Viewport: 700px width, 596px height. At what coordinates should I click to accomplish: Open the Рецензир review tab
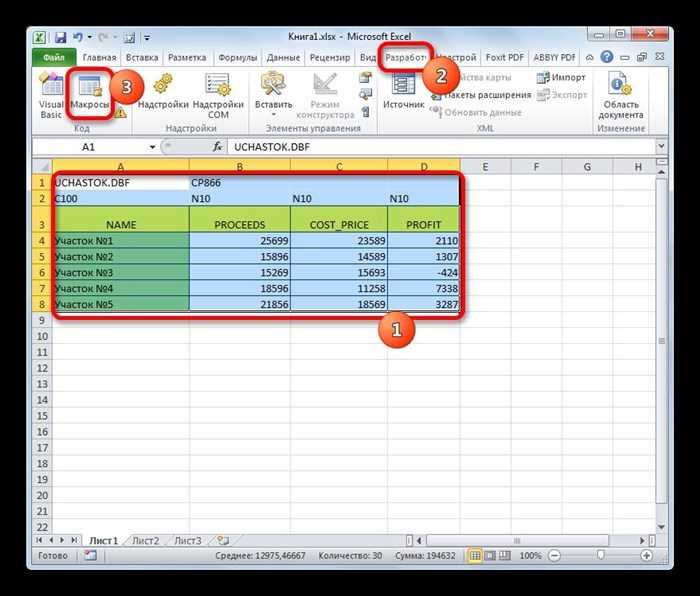(330, 58)
